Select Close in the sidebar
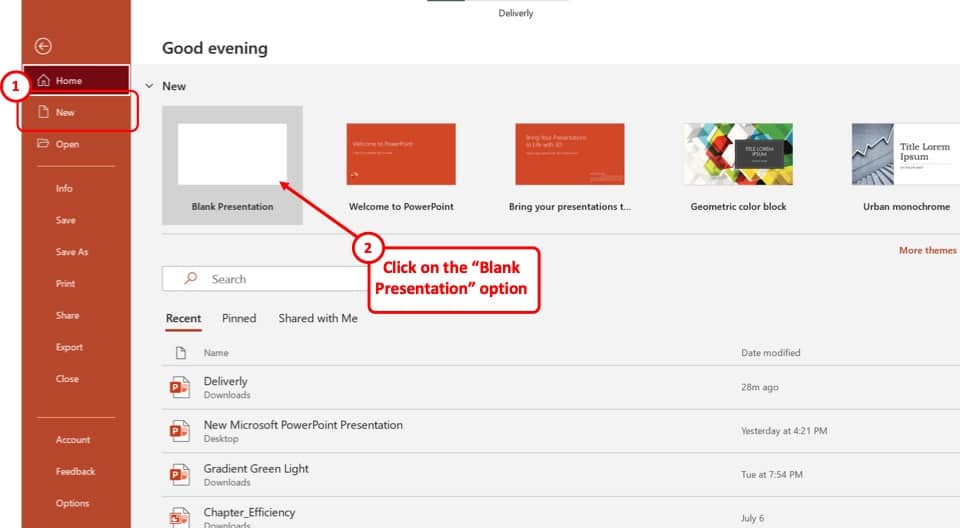 [67, 379]
